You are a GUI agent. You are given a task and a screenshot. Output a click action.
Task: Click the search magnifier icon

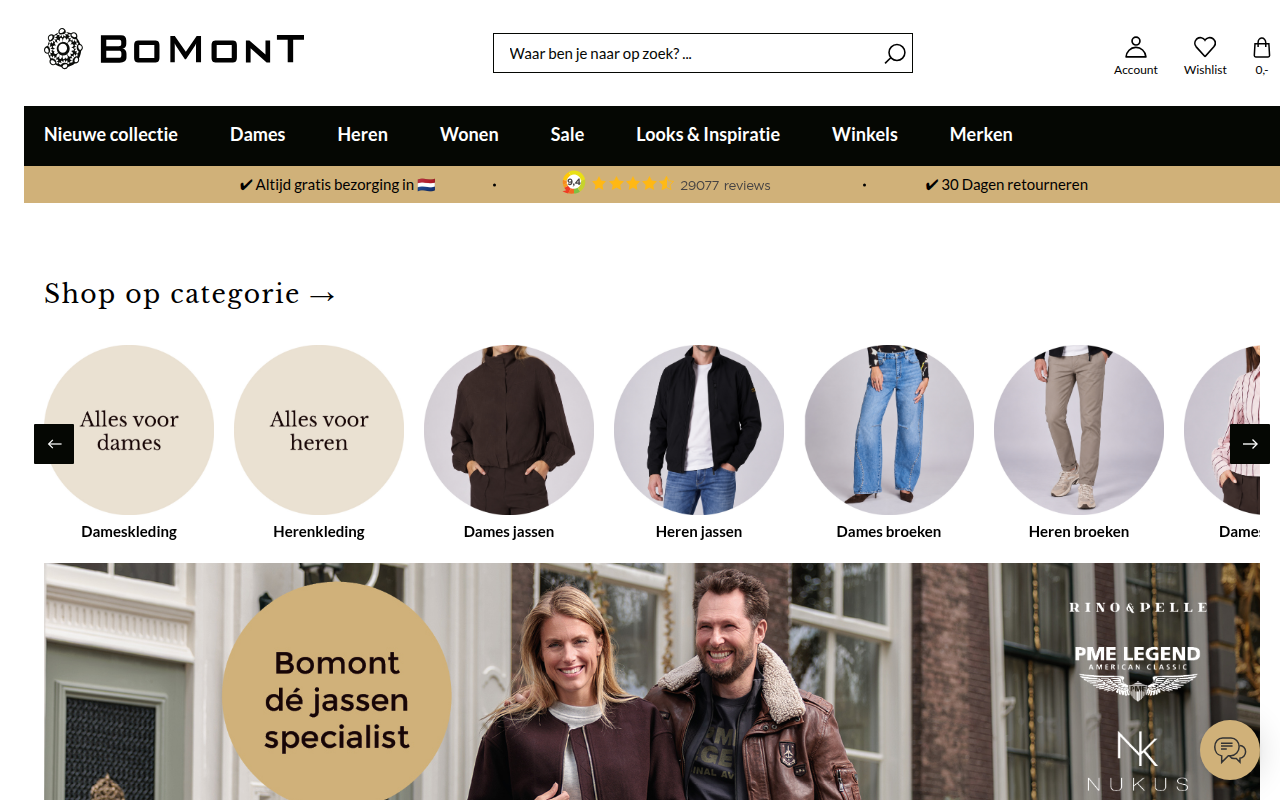click(x=895, y=54)
